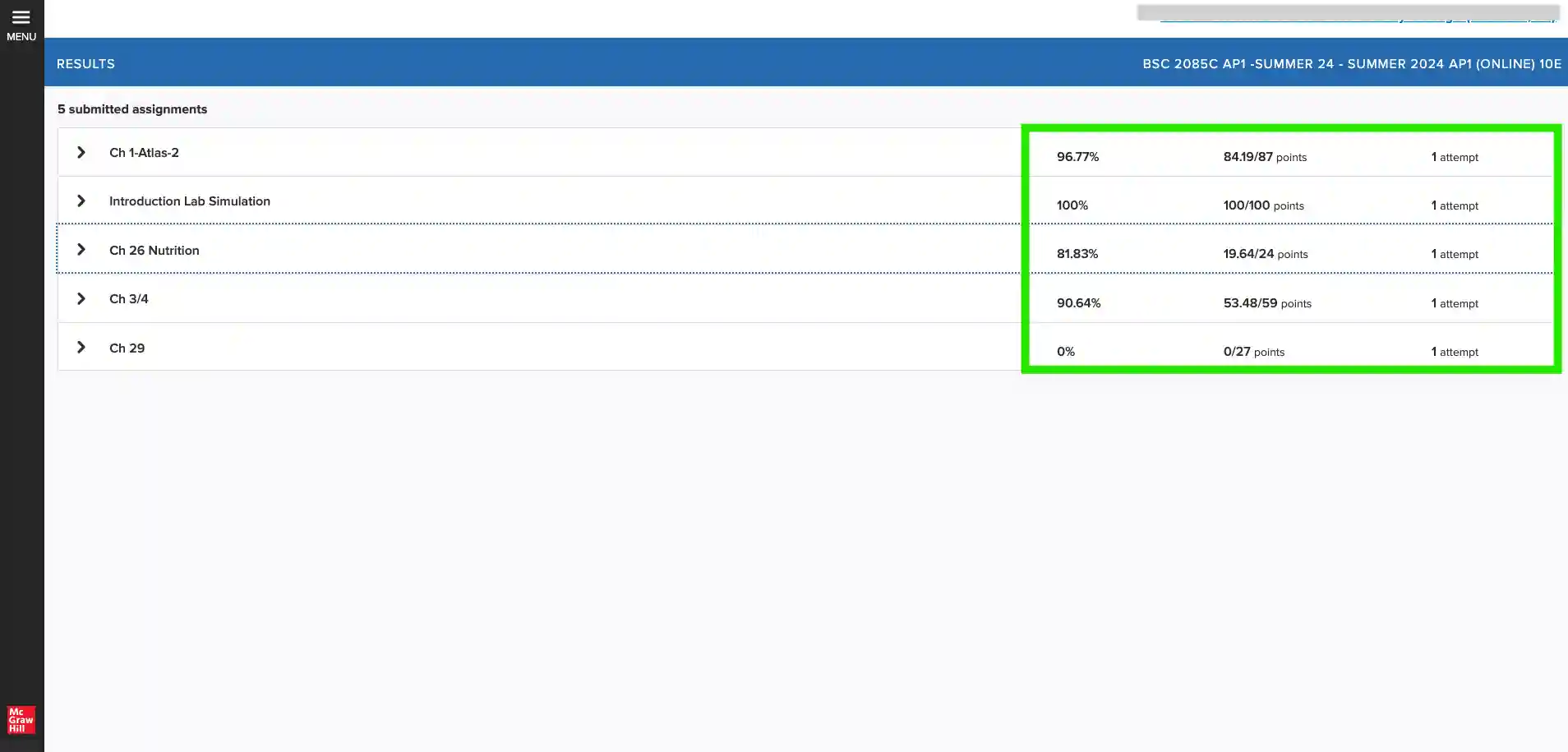1568x752 pixels.
Task: Click the RESULTS header label
Action: tap(85, 63)
